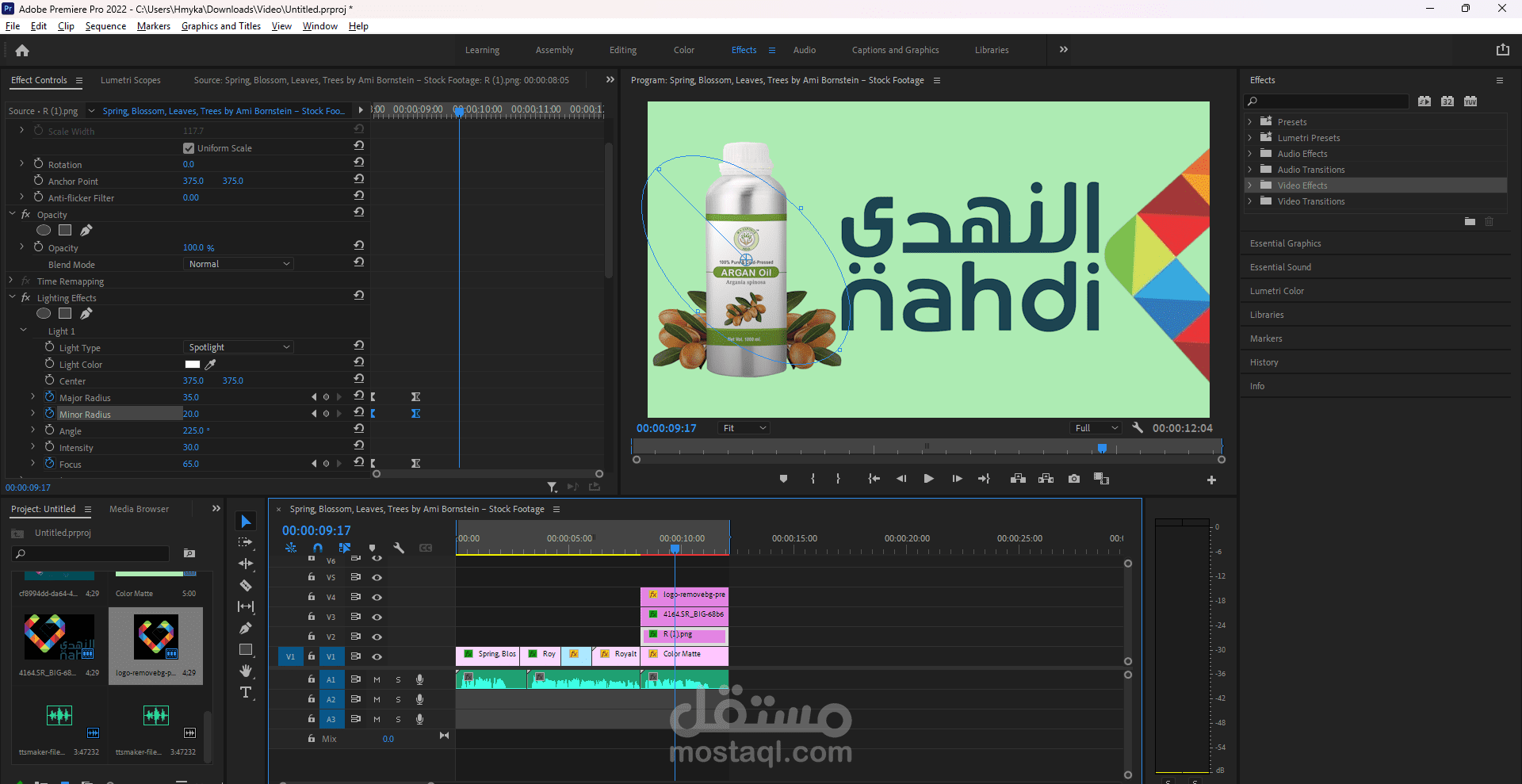1522x784 pixels.
Task: Open Lumetri Color panel
Action: 1277,291
